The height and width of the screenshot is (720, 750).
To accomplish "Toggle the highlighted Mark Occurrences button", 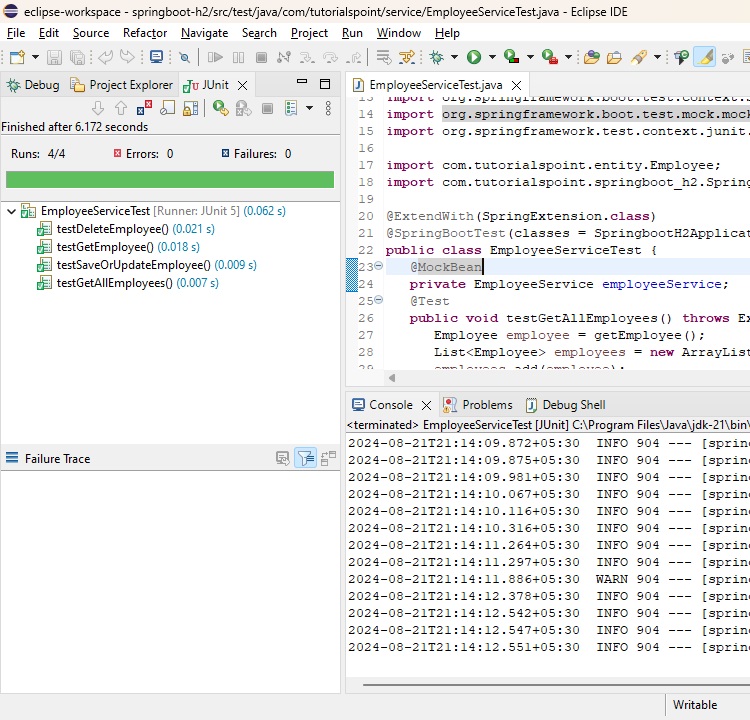I will [x=704, y=58].
